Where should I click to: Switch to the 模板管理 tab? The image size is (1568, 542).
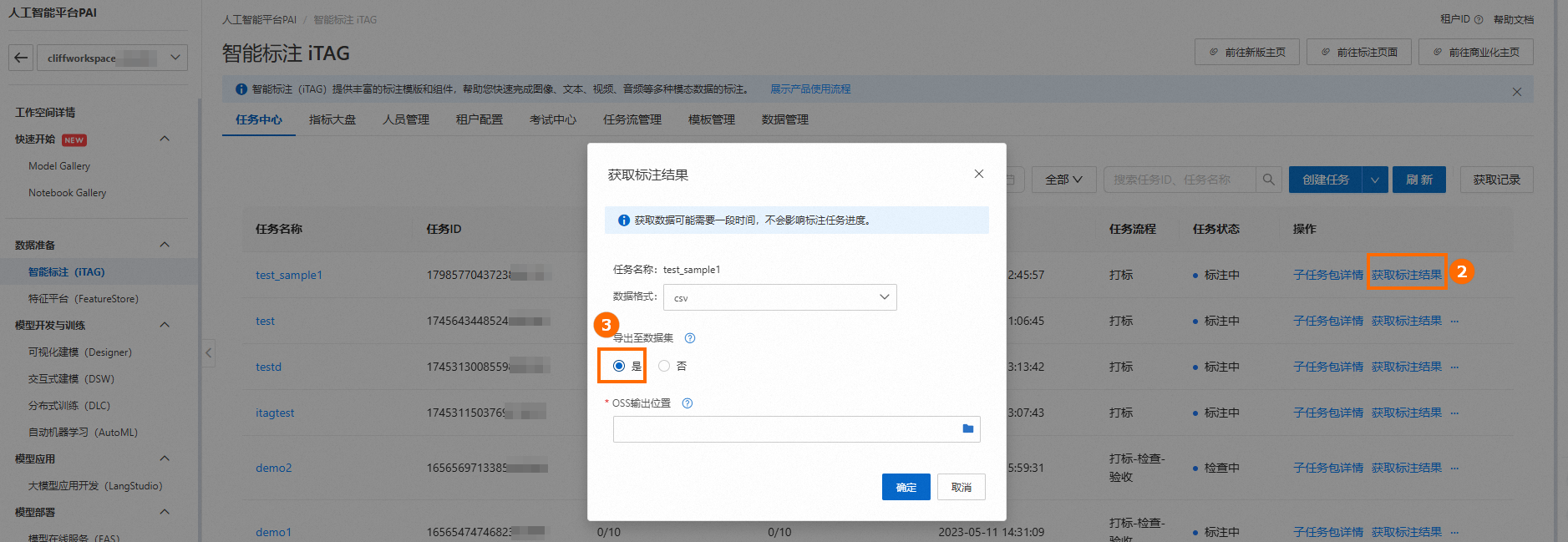712,119
